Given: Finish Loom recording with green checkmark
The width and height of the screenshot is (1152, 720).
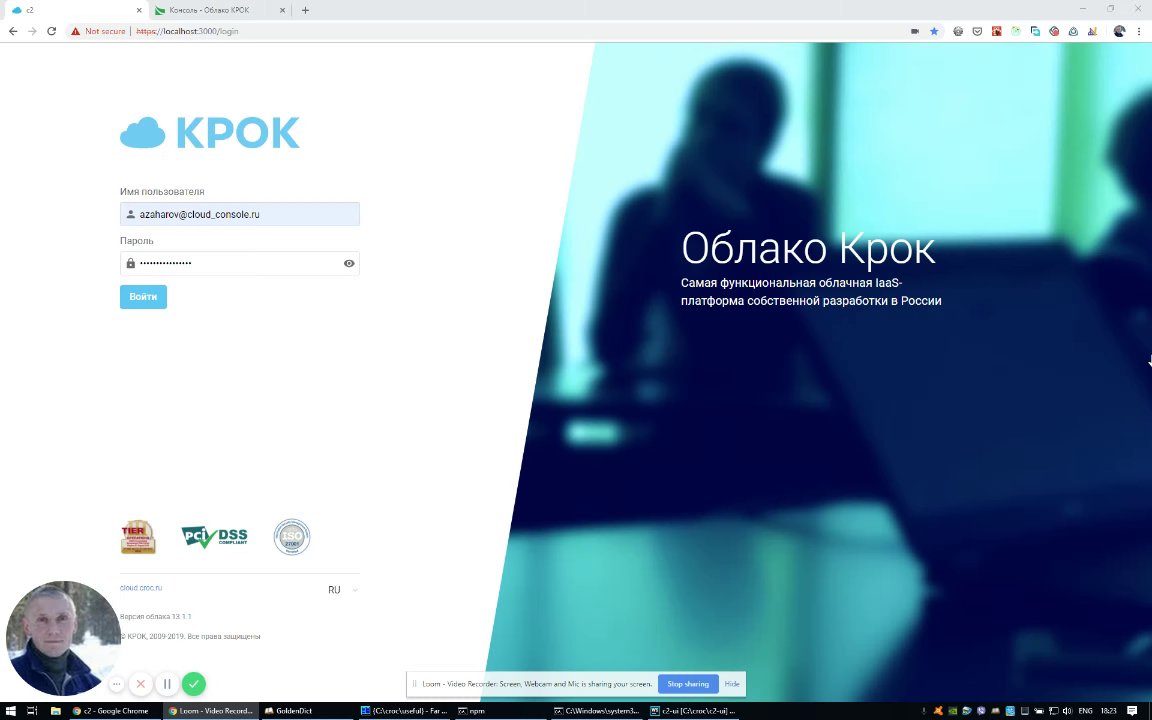Looking at the screenshot, I should (194, 684).
